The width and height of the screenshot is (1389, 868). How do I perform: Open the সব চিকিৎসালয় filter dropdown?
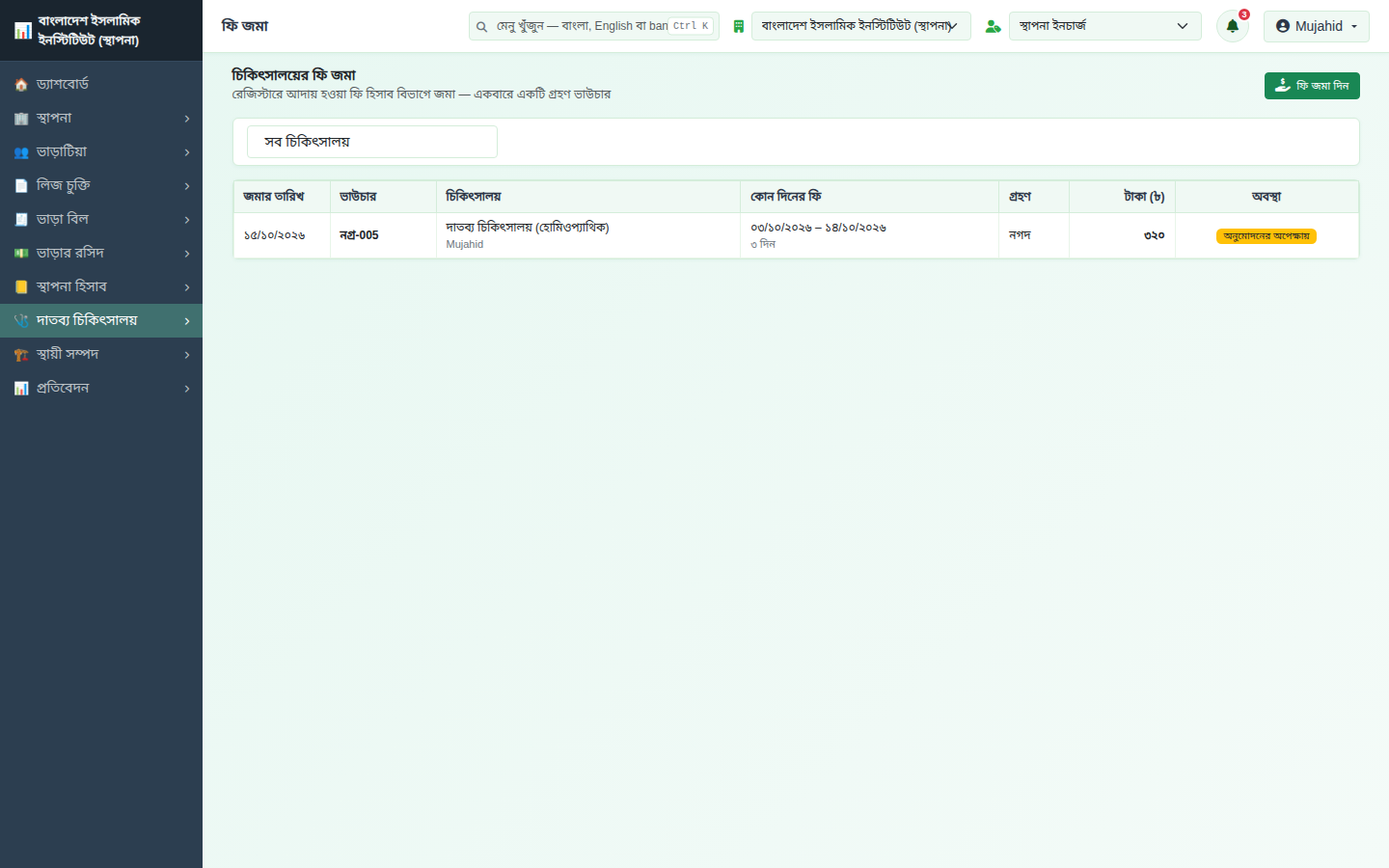click(x=372, y=142)
